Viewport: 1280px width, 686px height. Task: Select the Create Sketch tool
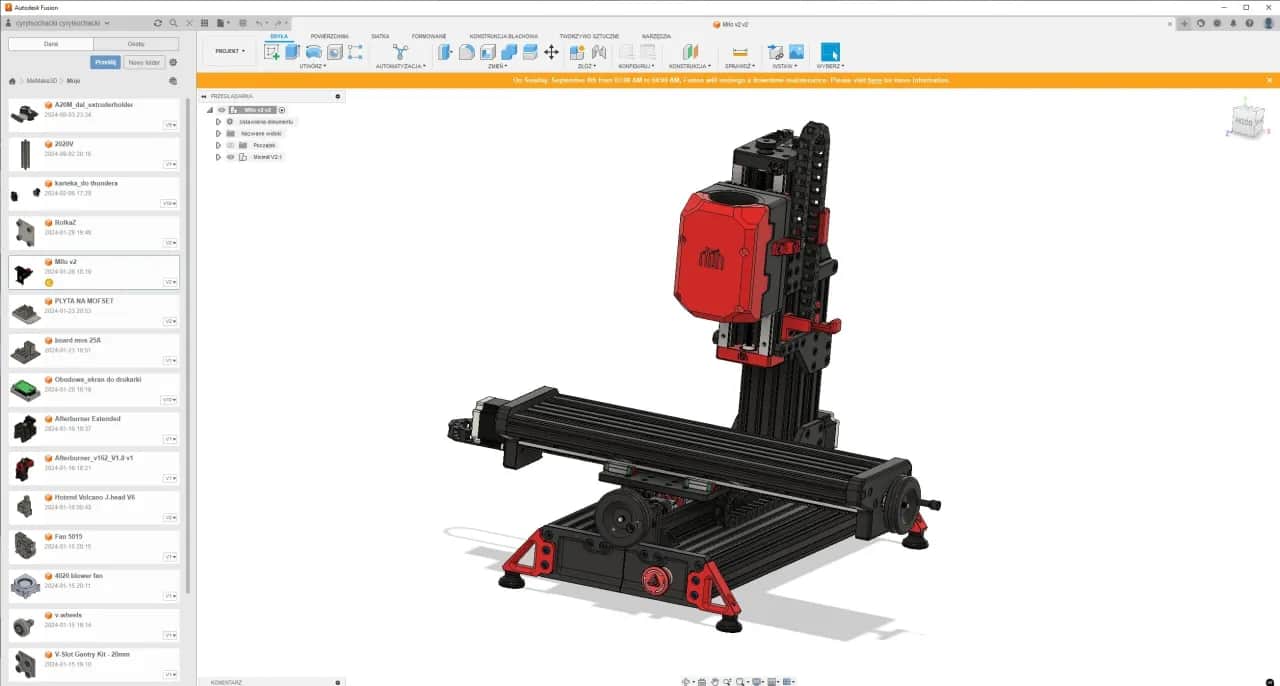pos(272,50)
